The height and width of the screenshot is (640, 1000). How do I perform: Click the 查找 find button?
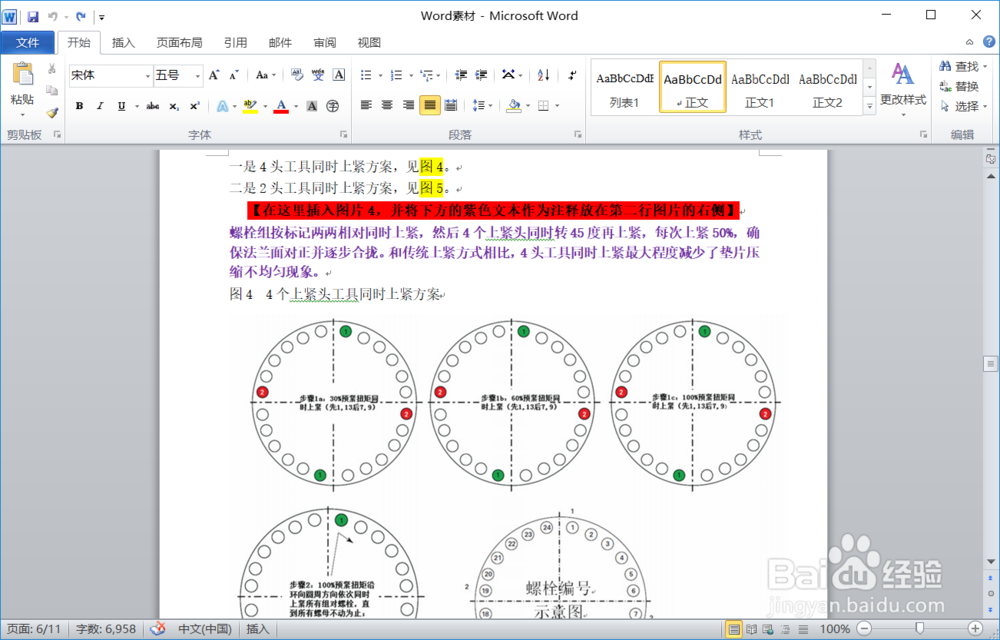coord(962,66)
